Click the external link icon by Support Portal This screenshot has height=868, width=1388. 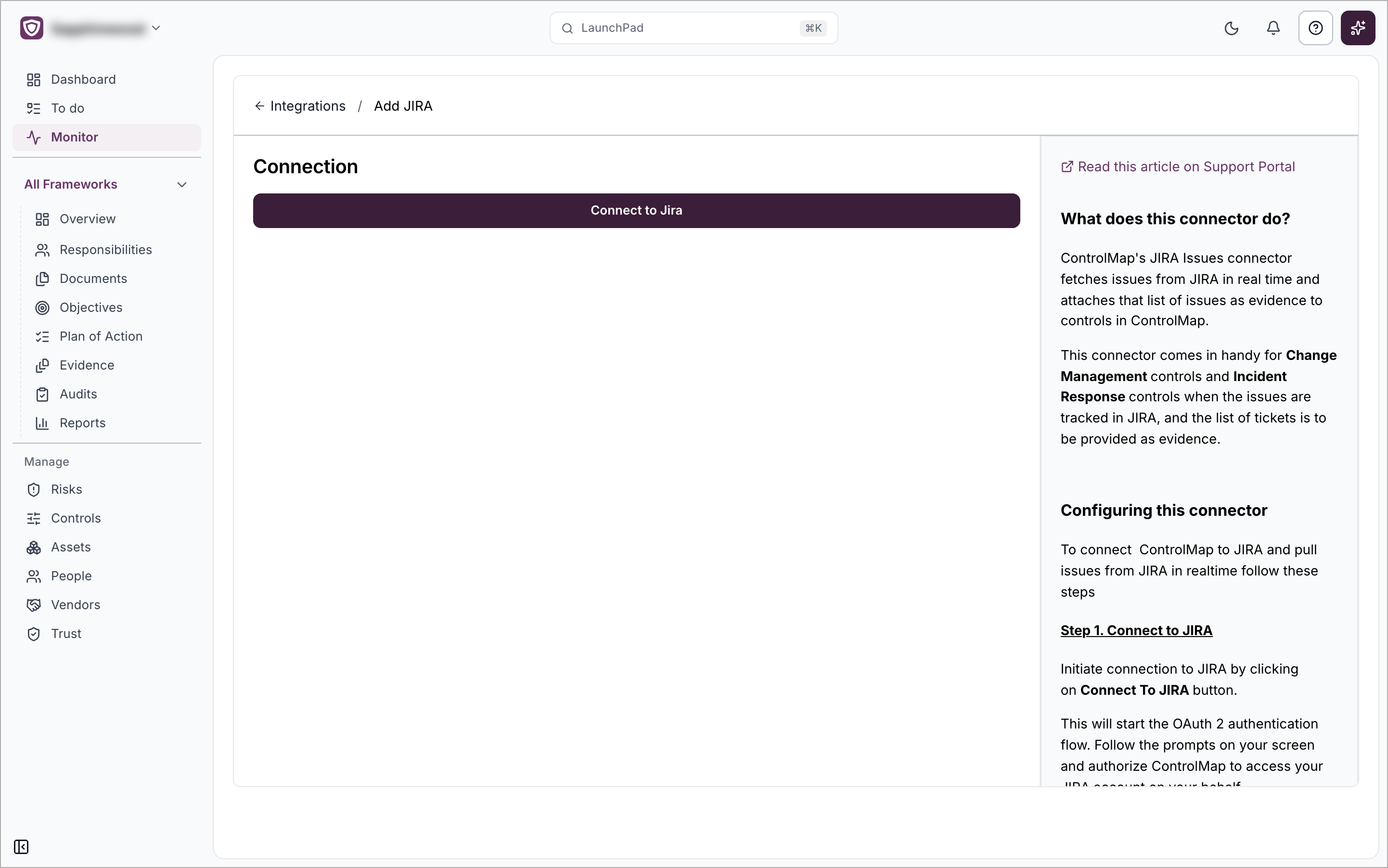point(1067,166)
